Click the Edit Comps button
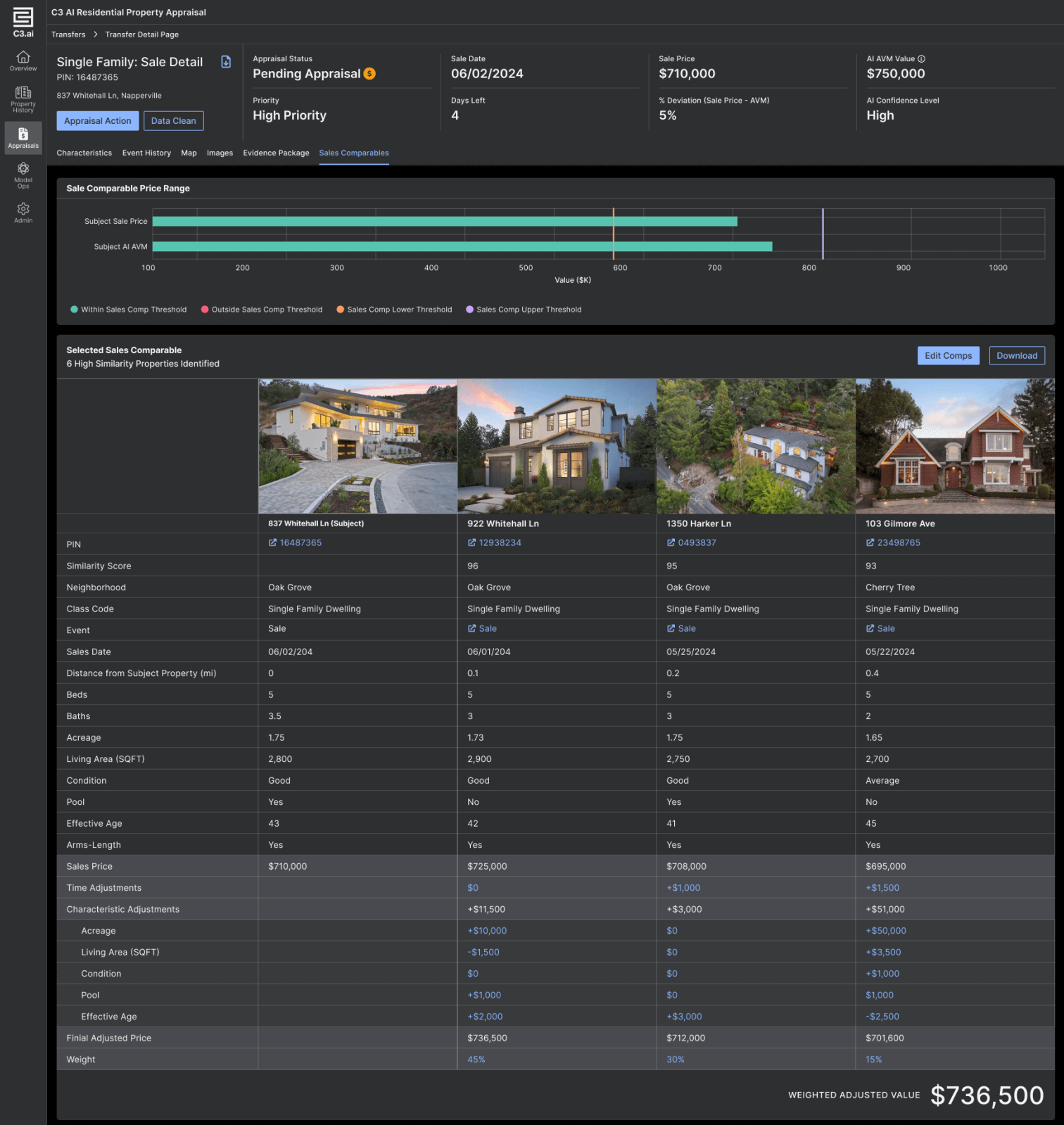The width and height of the screenshot is (1064, 1125). [948, 356]
